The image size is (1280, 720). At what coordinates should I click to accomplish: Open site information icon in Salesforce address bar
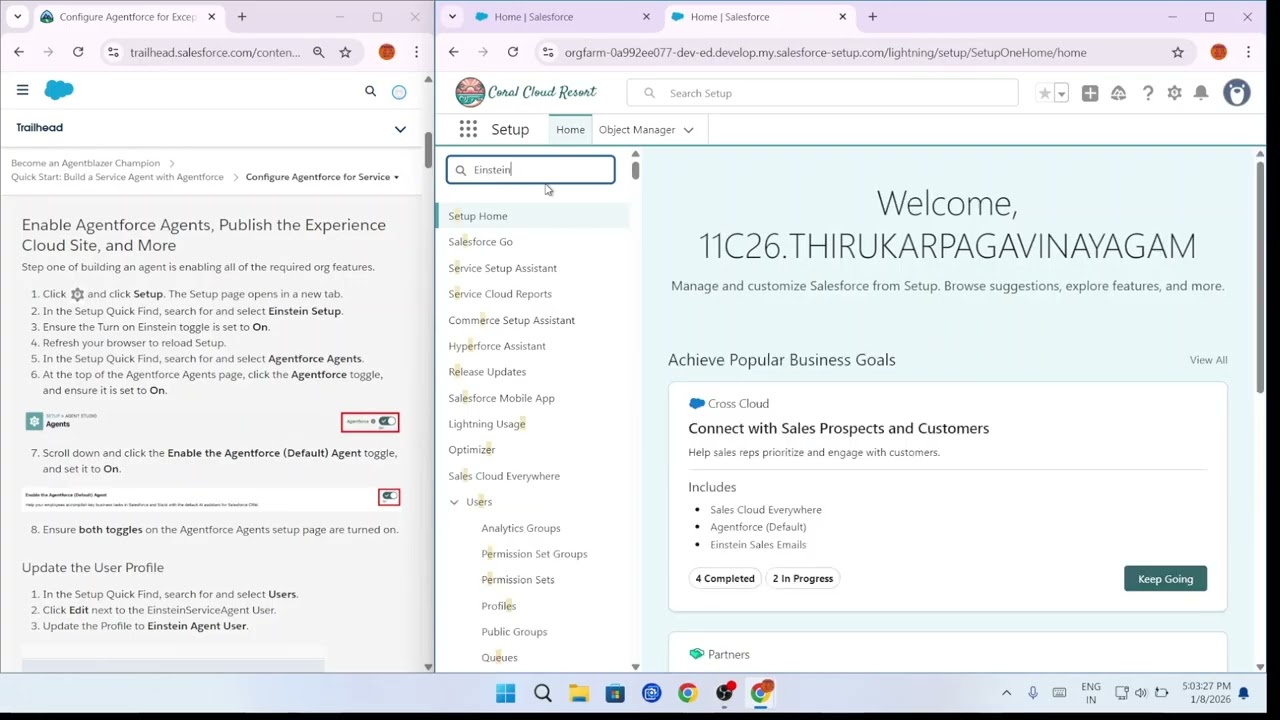click(547, 52)
